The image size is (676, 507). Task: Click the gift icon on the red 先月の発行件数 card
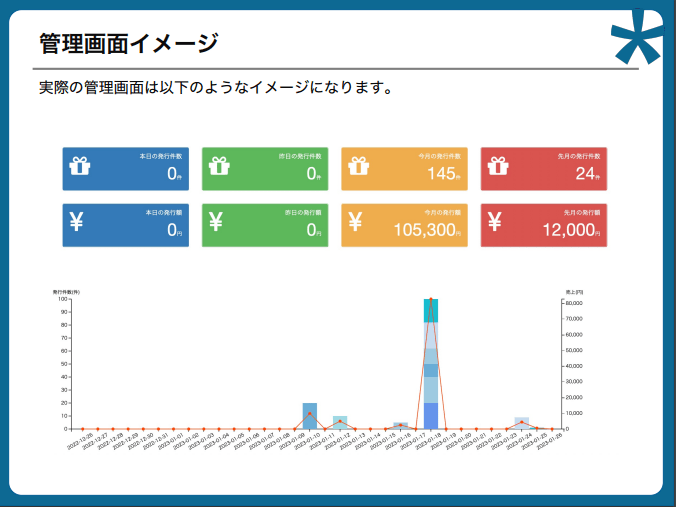tap(498, 166)
